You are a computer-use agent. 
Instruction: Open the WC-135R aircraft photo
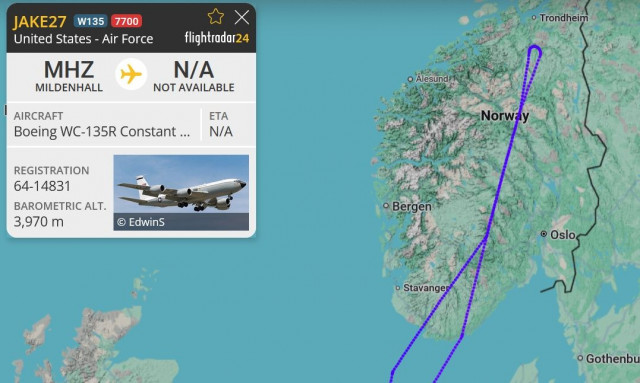coord(181,192)
